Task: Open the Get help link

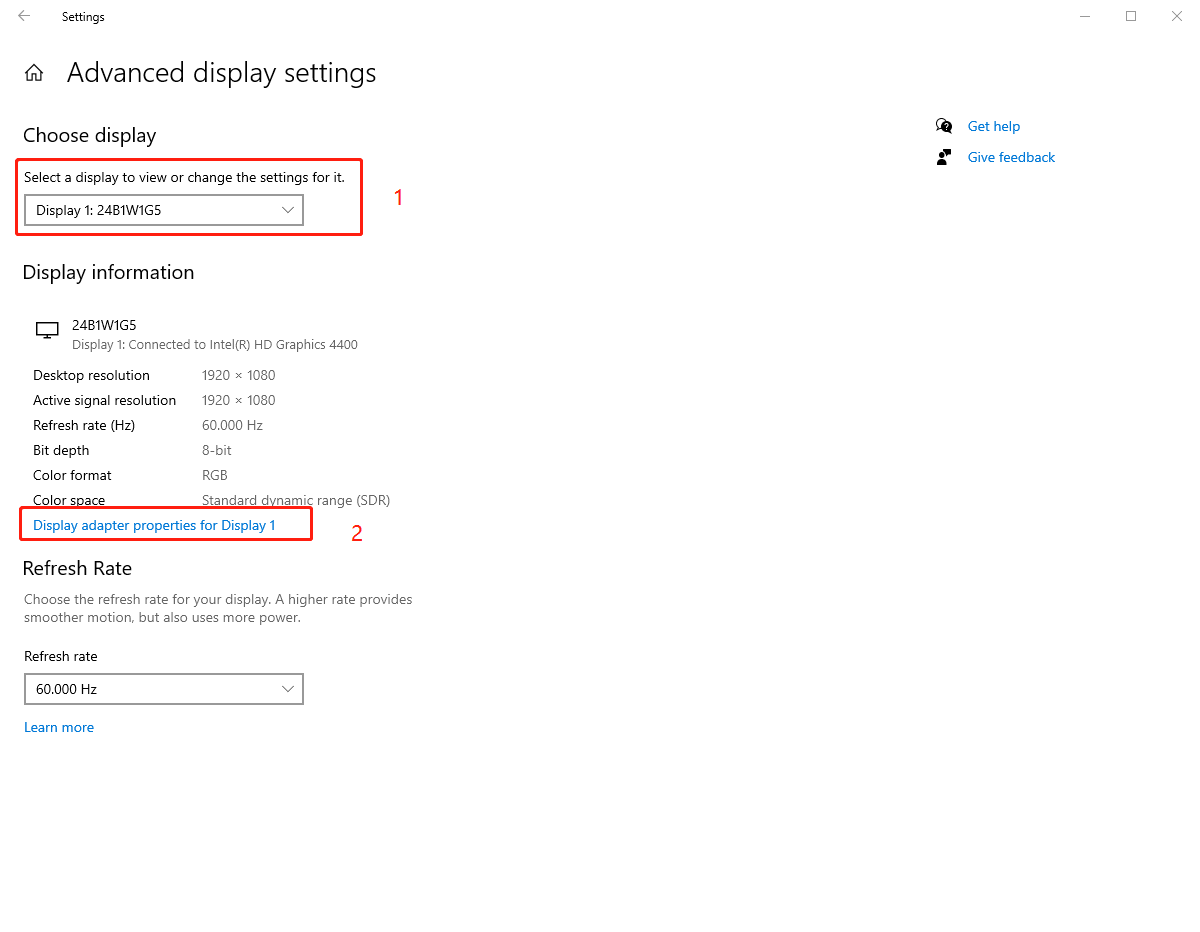Action: coord(993,126)
